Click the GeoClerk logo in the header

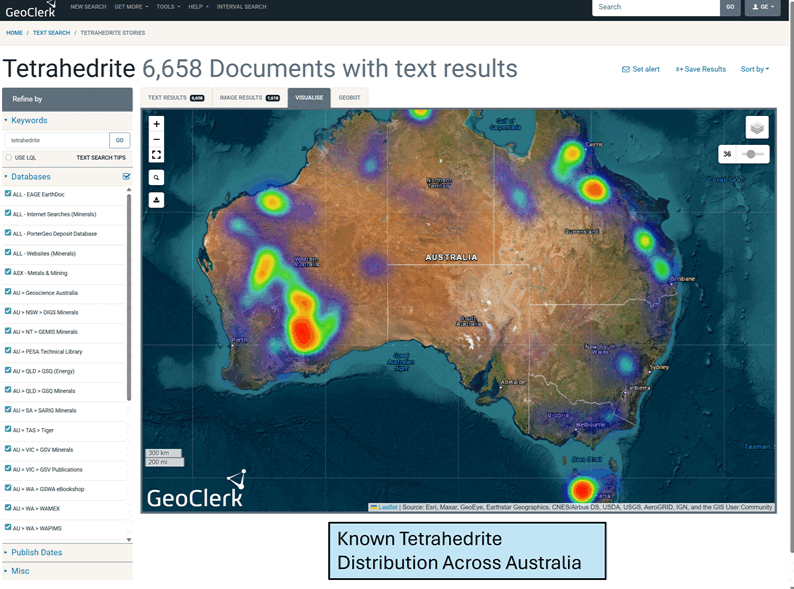pos(30,9)
